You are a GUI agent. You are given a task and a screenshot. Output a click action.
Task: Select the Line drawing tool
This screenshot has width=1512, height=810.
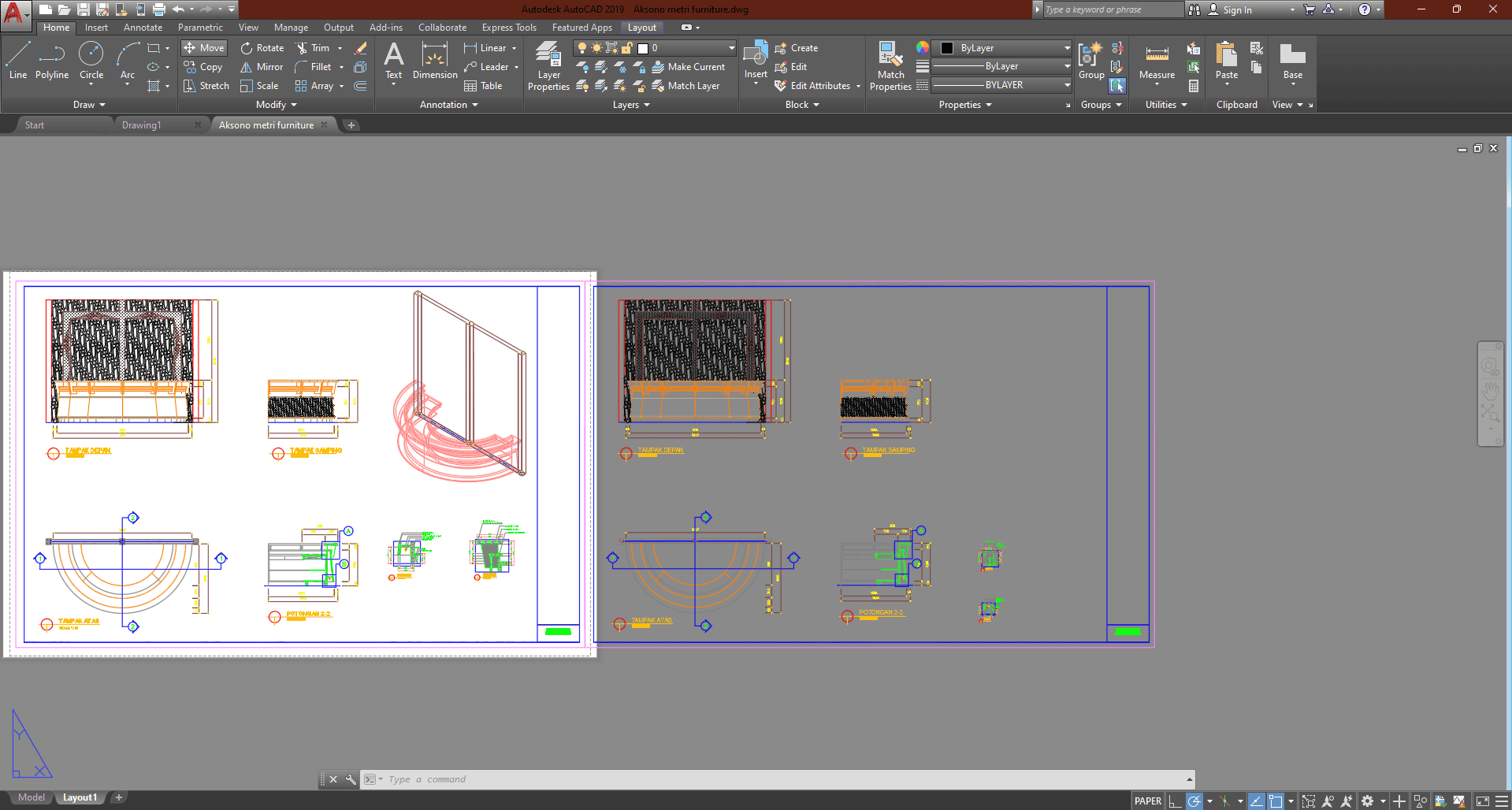click(18, 61)
